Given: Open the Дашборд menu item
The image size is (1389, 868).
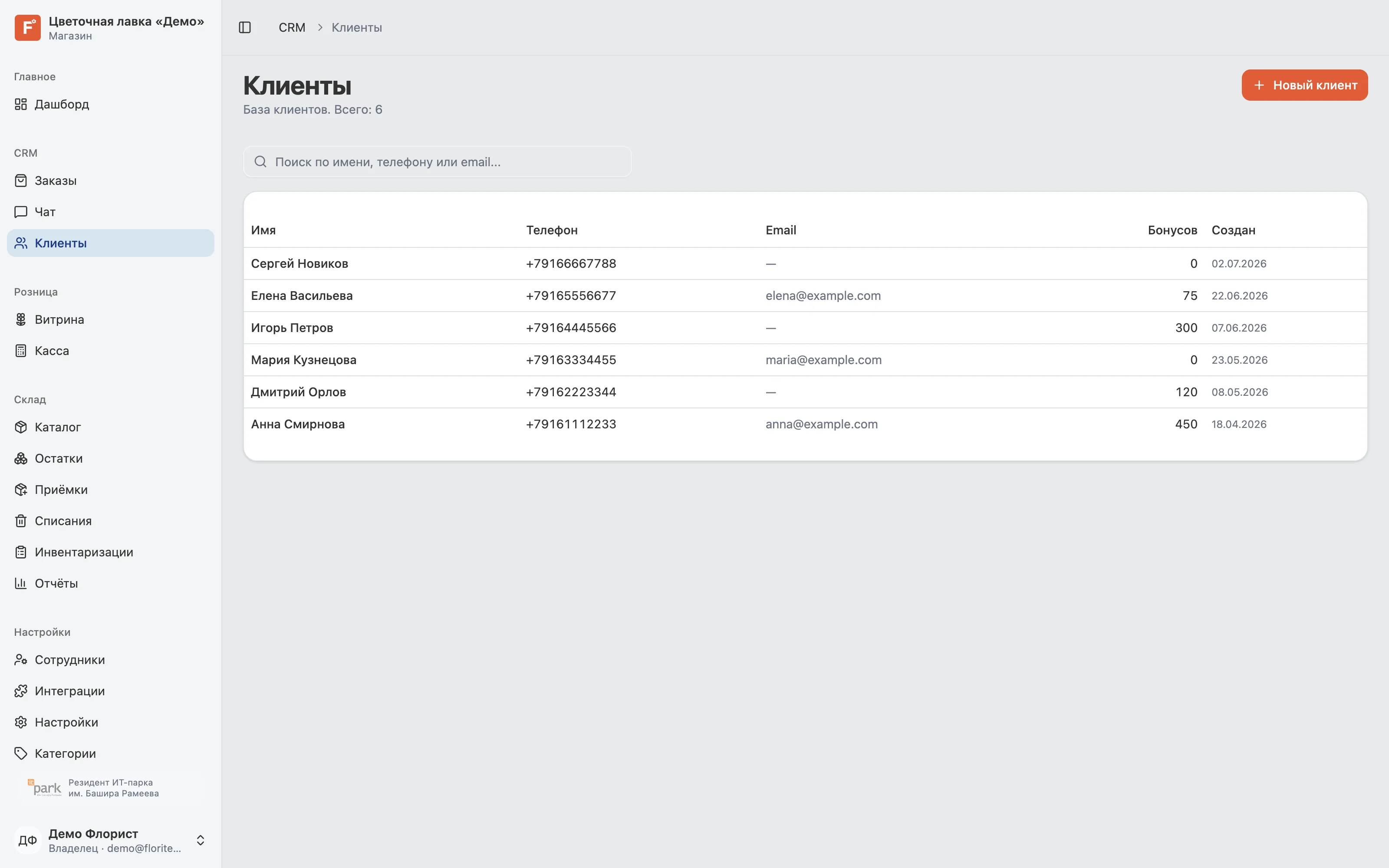Looking at the screenshot, I should pos(110,104).
